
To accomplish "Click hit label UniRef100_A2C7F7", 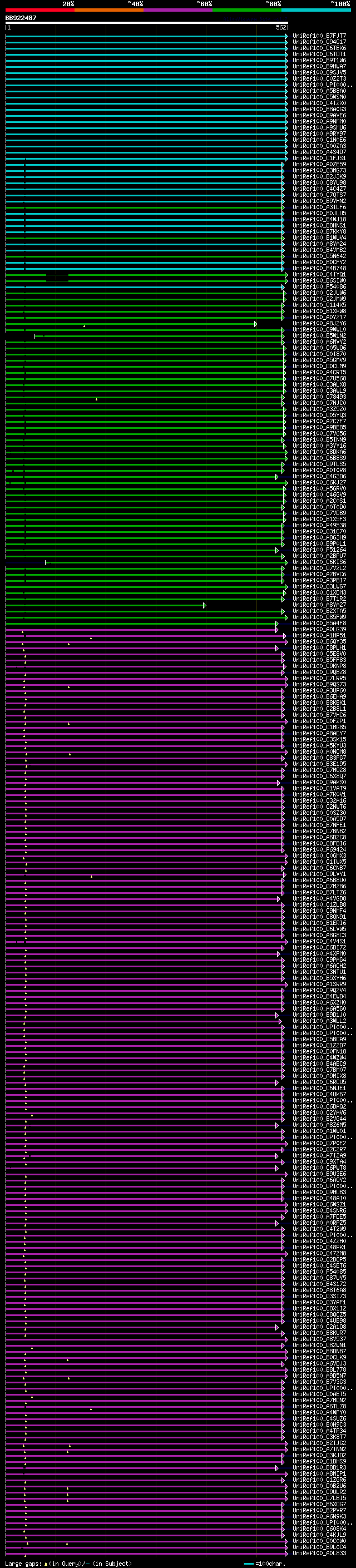I will click(x=319, y=421).
